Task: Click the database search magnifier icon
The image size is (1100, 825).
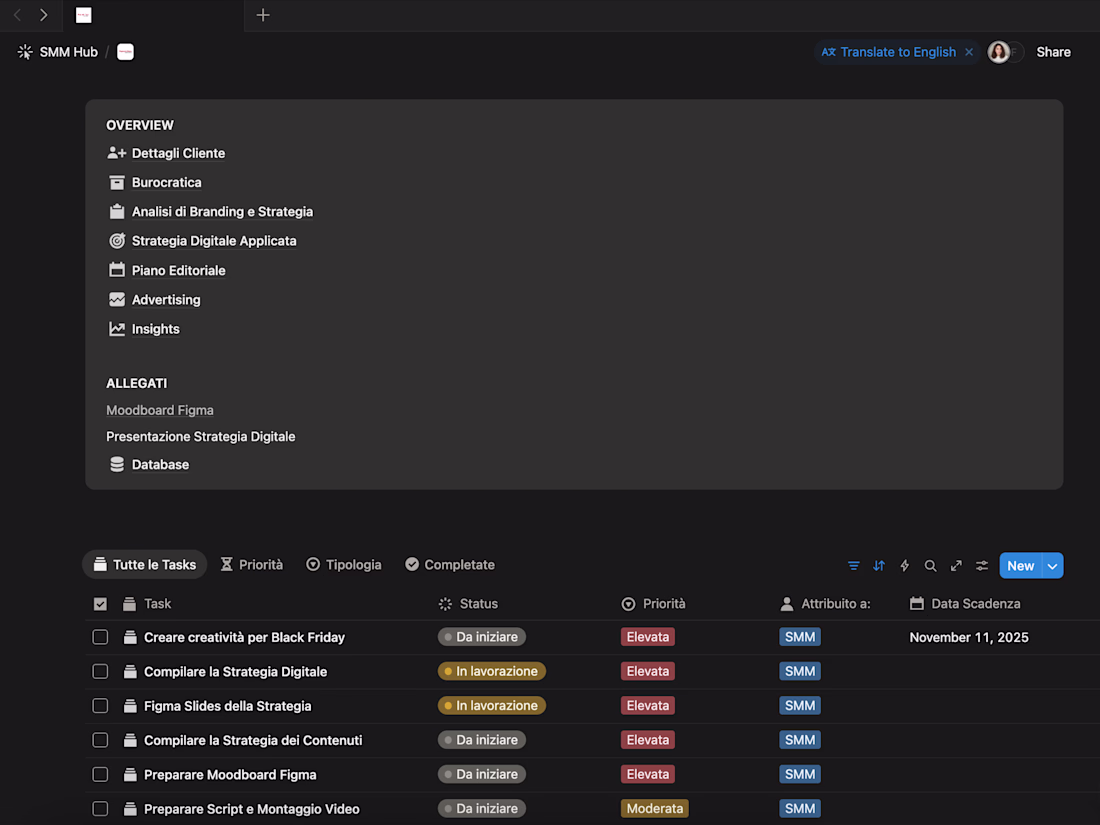Action: tap(930, 565)
